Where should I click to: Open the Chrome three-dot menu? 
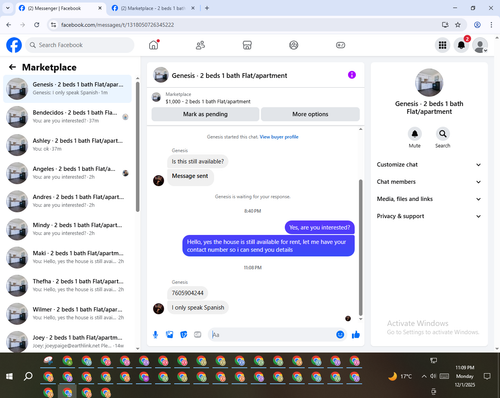[491, 25]
